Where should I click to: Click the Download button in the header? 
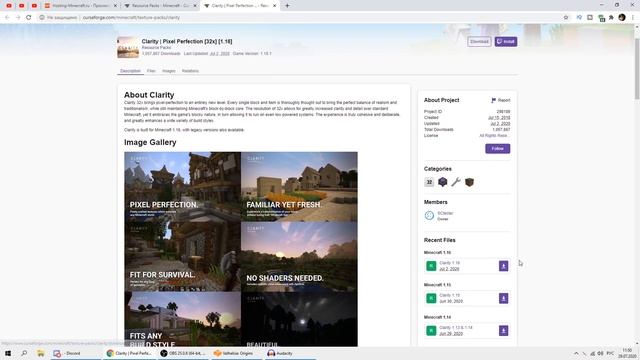479,42
